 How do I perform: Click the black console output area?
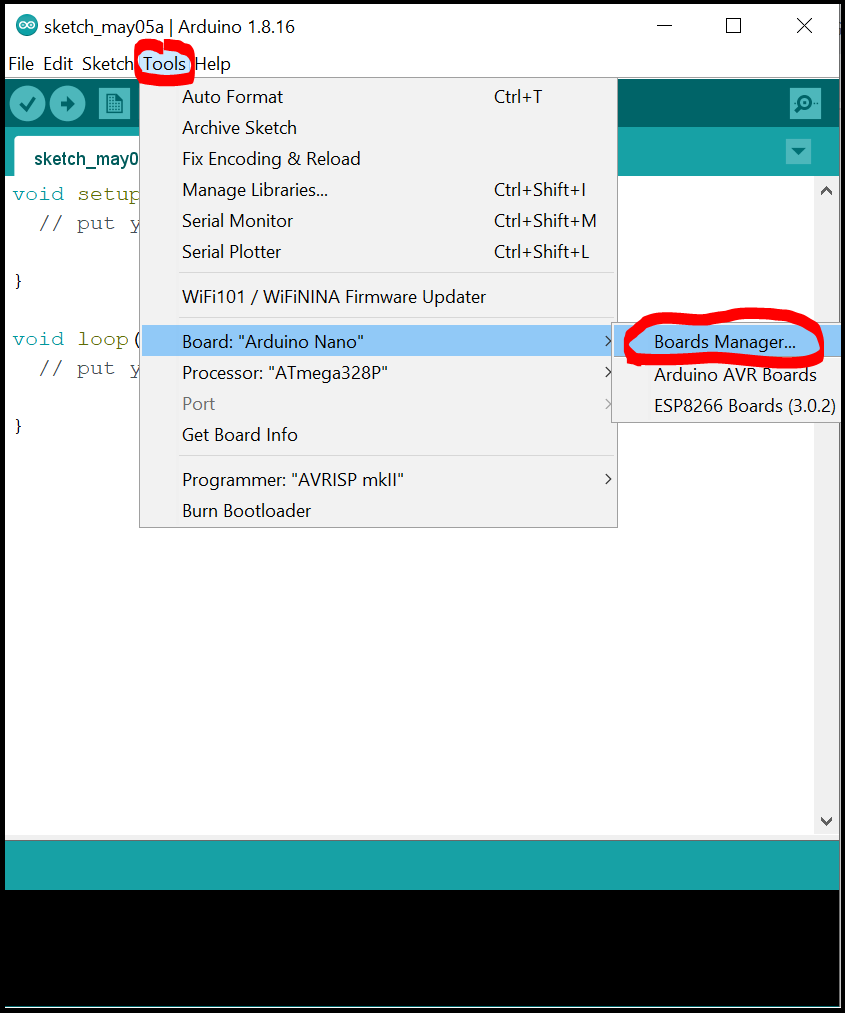[422, 947]
